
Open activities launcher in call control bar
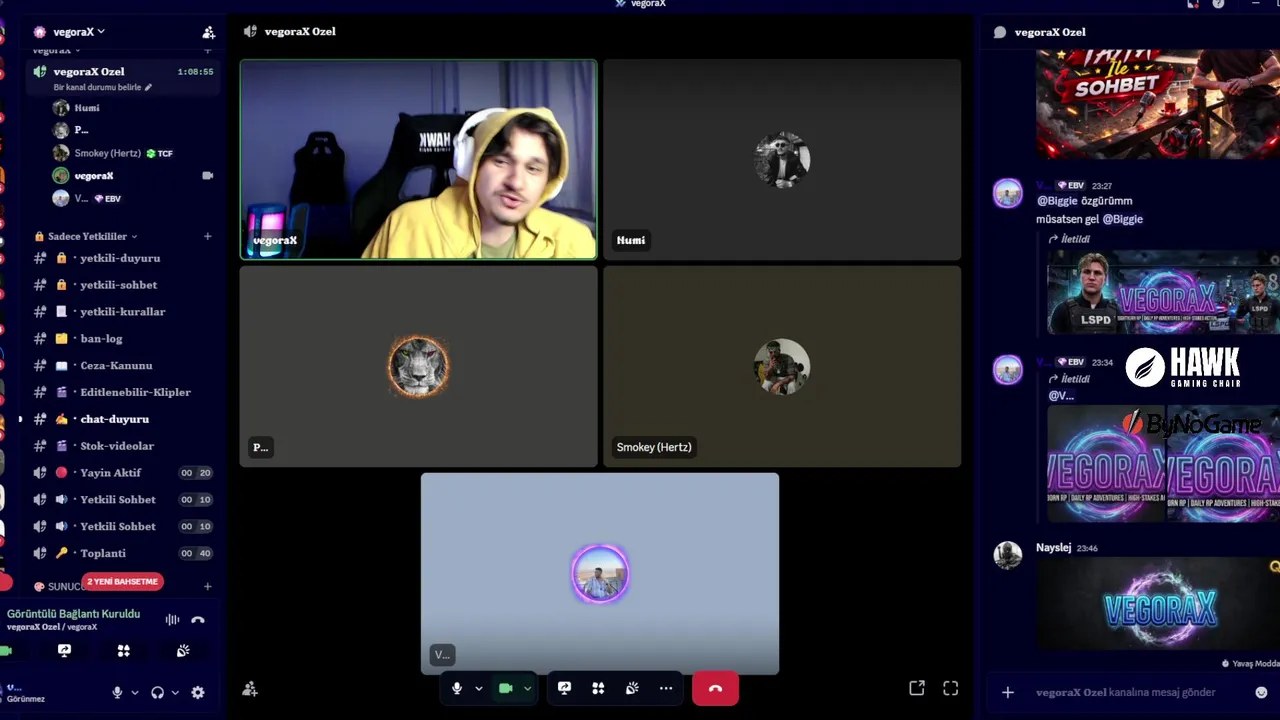[x=598, y=688]
